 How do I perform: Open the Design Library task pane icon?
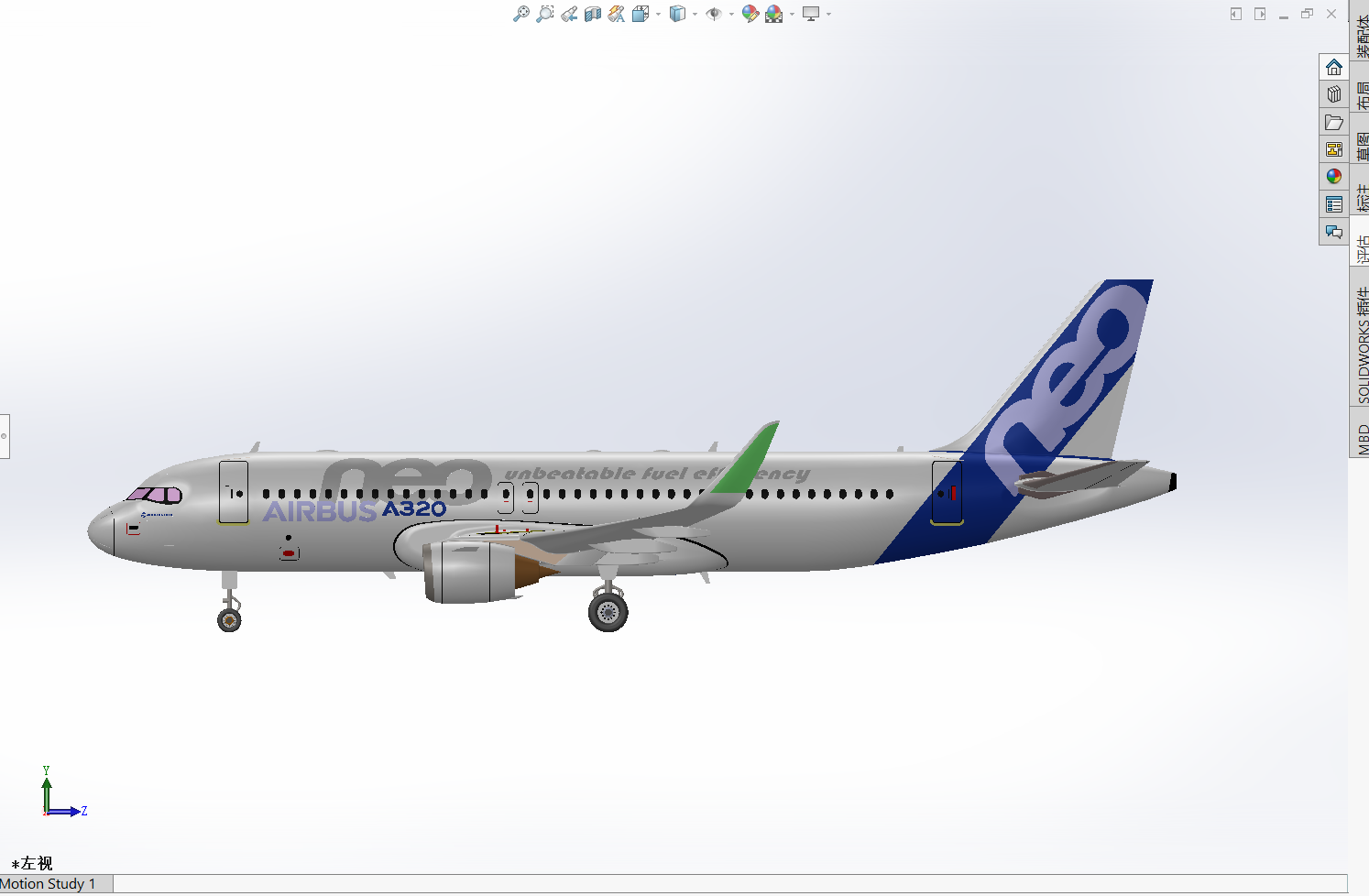1334,94
